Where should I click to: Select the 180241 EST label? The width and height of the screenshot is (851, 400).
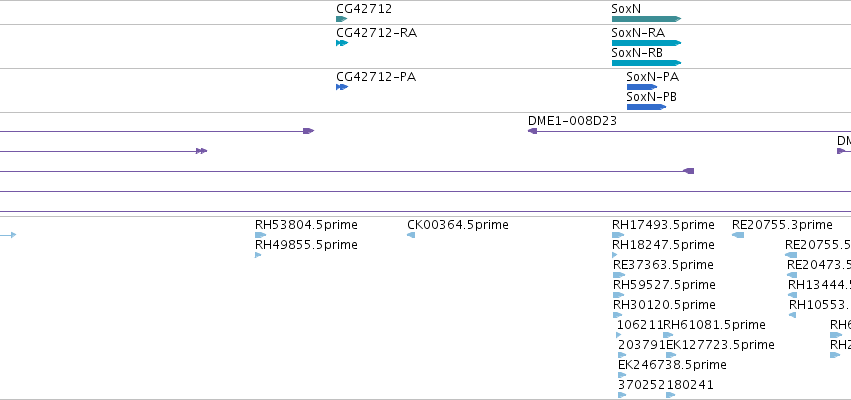coord(690,385)
